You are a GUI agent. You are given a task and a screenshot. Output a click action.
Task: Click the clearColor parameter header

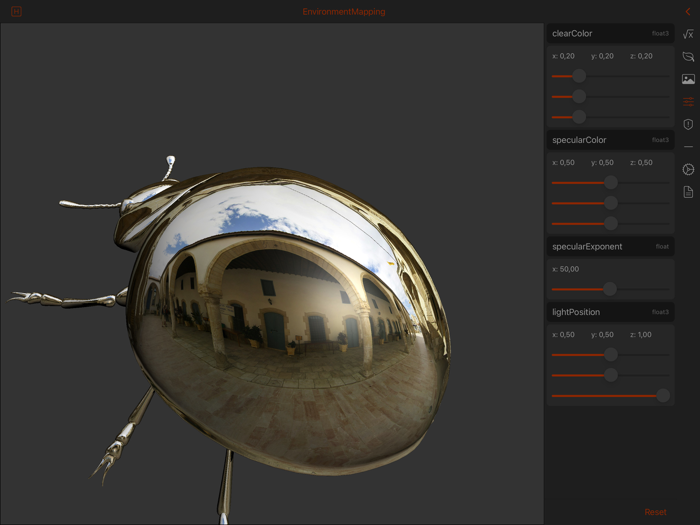610,33
